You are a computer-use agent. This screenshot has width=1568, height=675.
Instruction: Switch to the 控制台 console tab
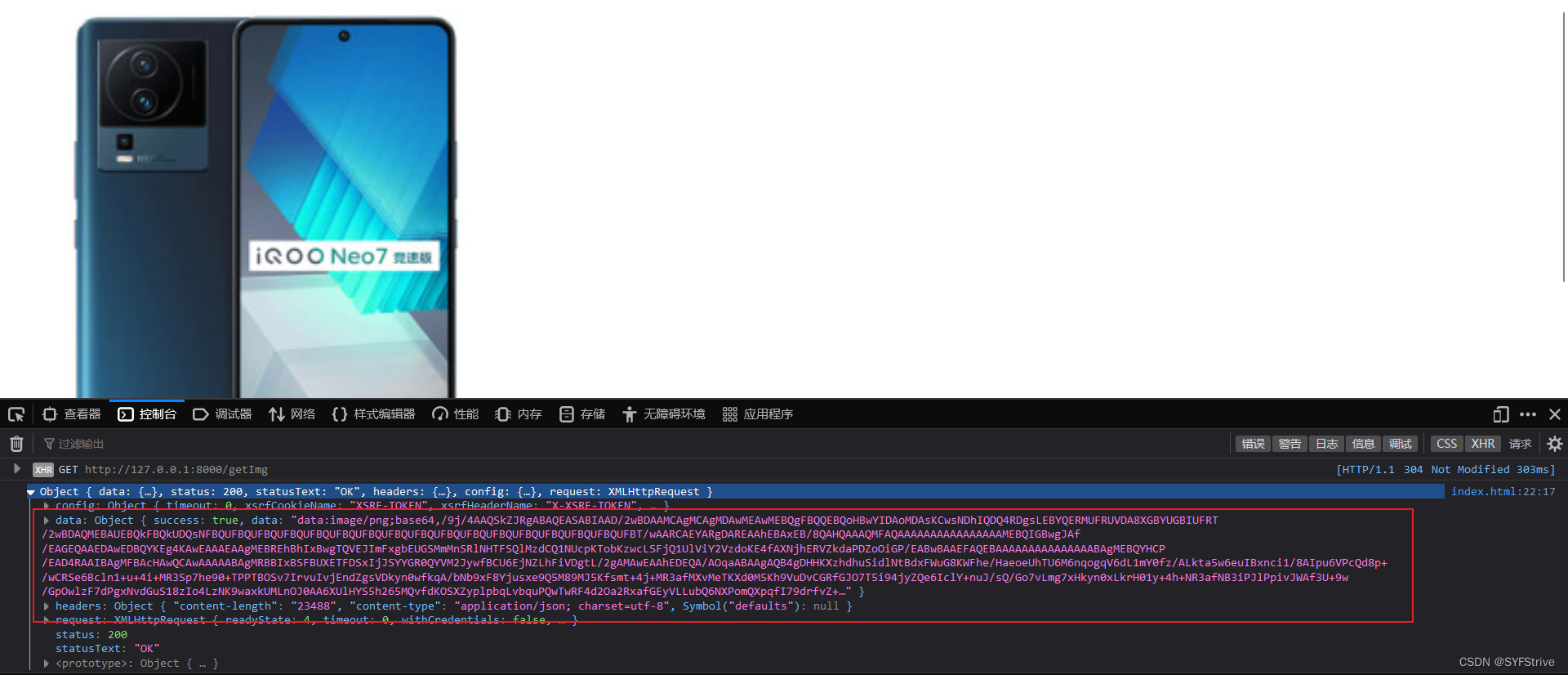pyautogui.click(x=147, y=414)
